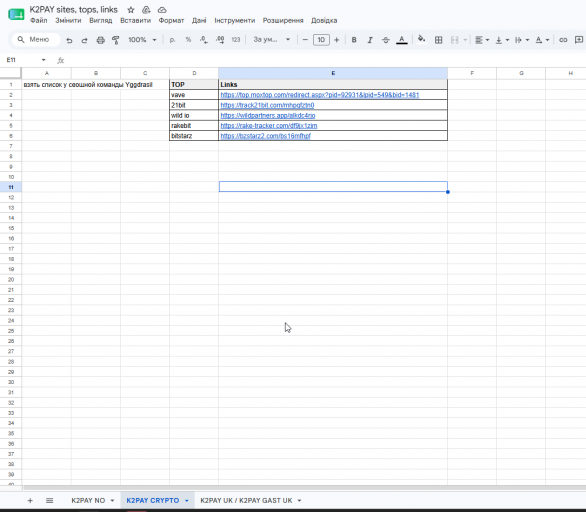Activate the paint format tool
Viewport: 586px width, 512px height.
(x=116, y=40)
